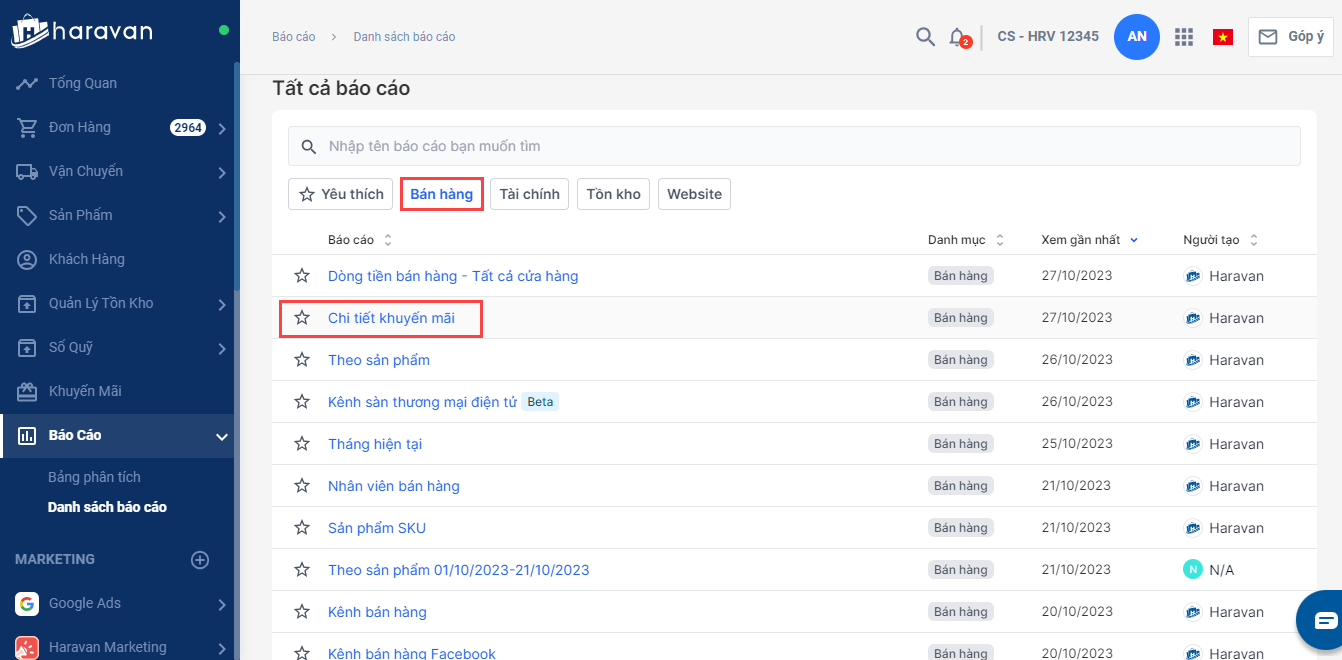Click the Góp ý feedback button
This screenshot has height=660, width=1342.
pyautogui.click(x=1290, y=37)
